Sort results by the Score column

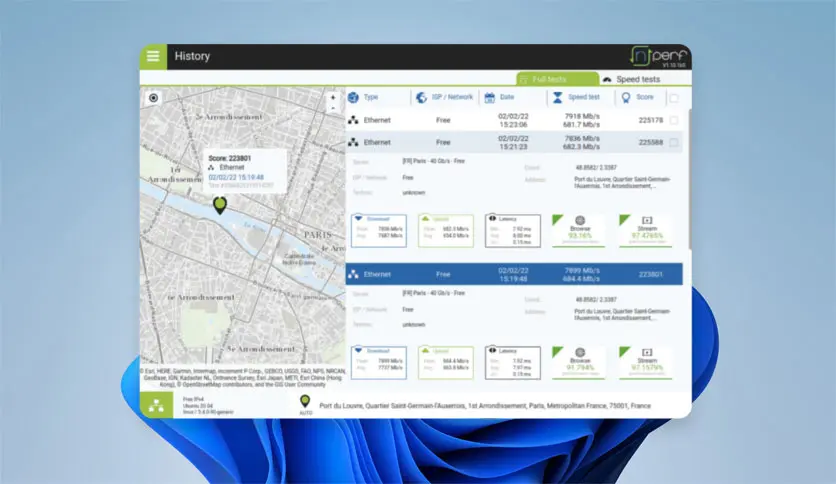tap(638, 98)
